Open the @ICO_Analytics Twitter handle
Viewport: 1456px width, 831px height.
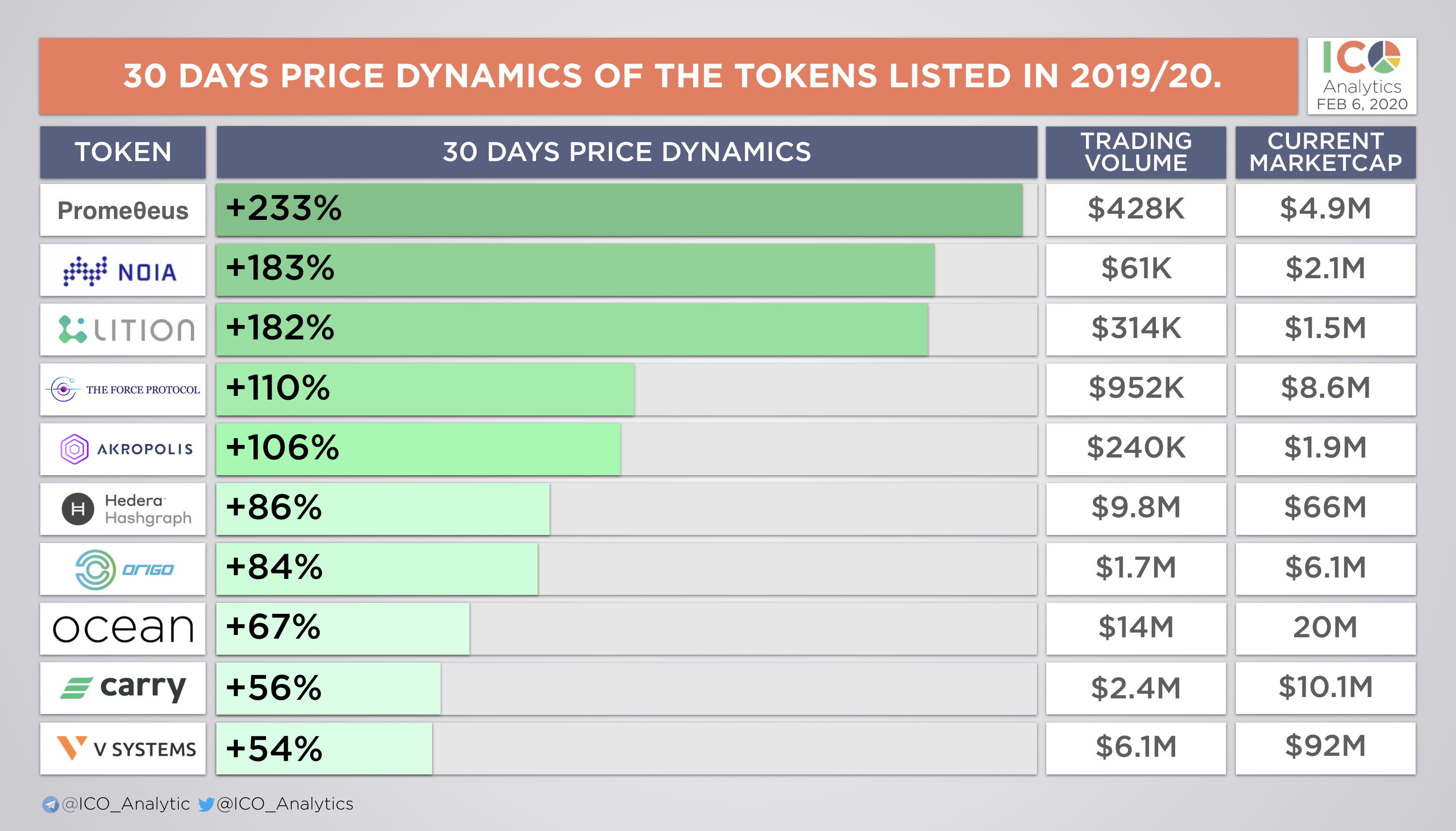click(285, 803)
